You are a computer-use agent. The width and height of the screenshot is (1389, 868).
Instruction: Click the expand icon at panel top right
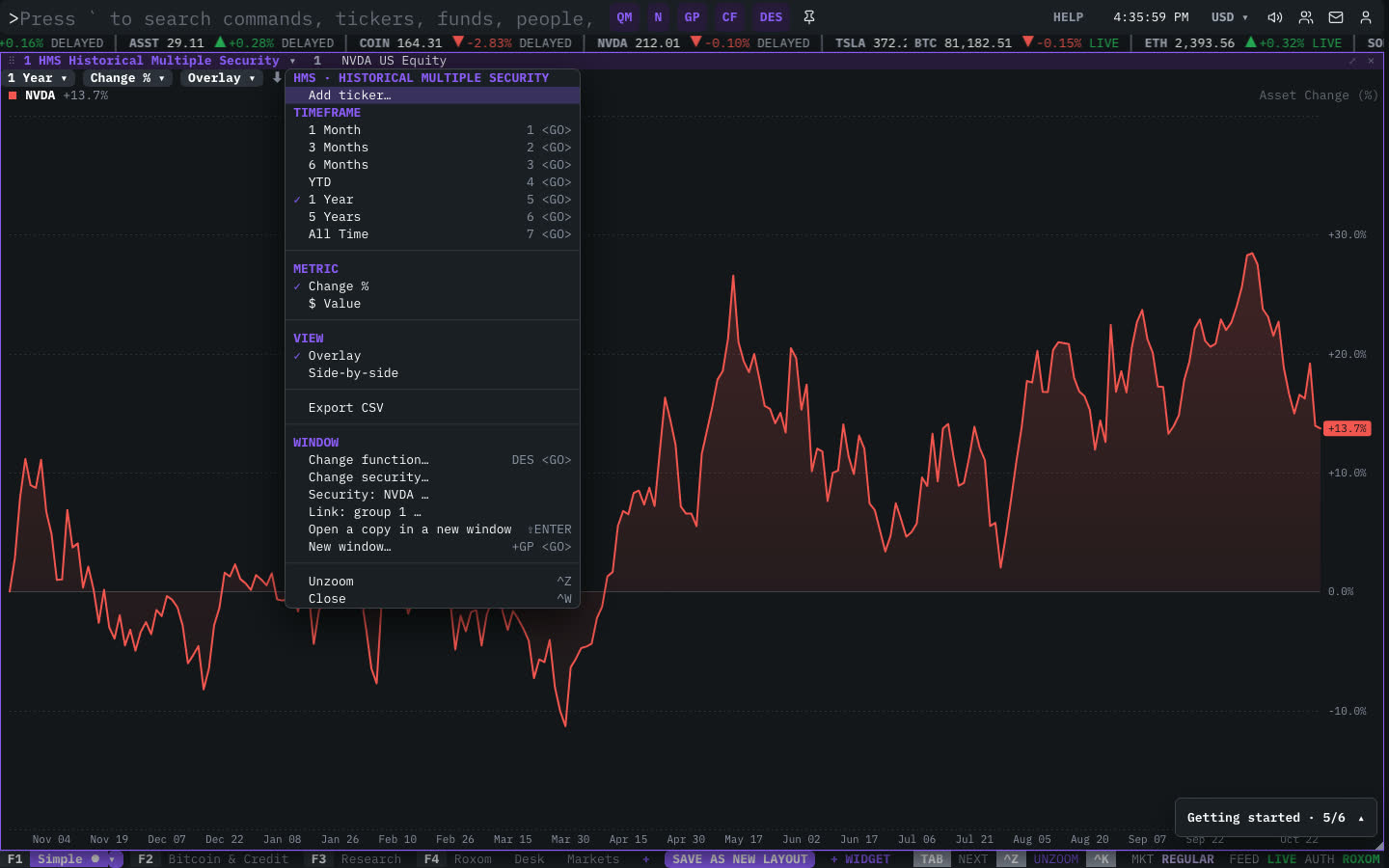point(1352,61)
